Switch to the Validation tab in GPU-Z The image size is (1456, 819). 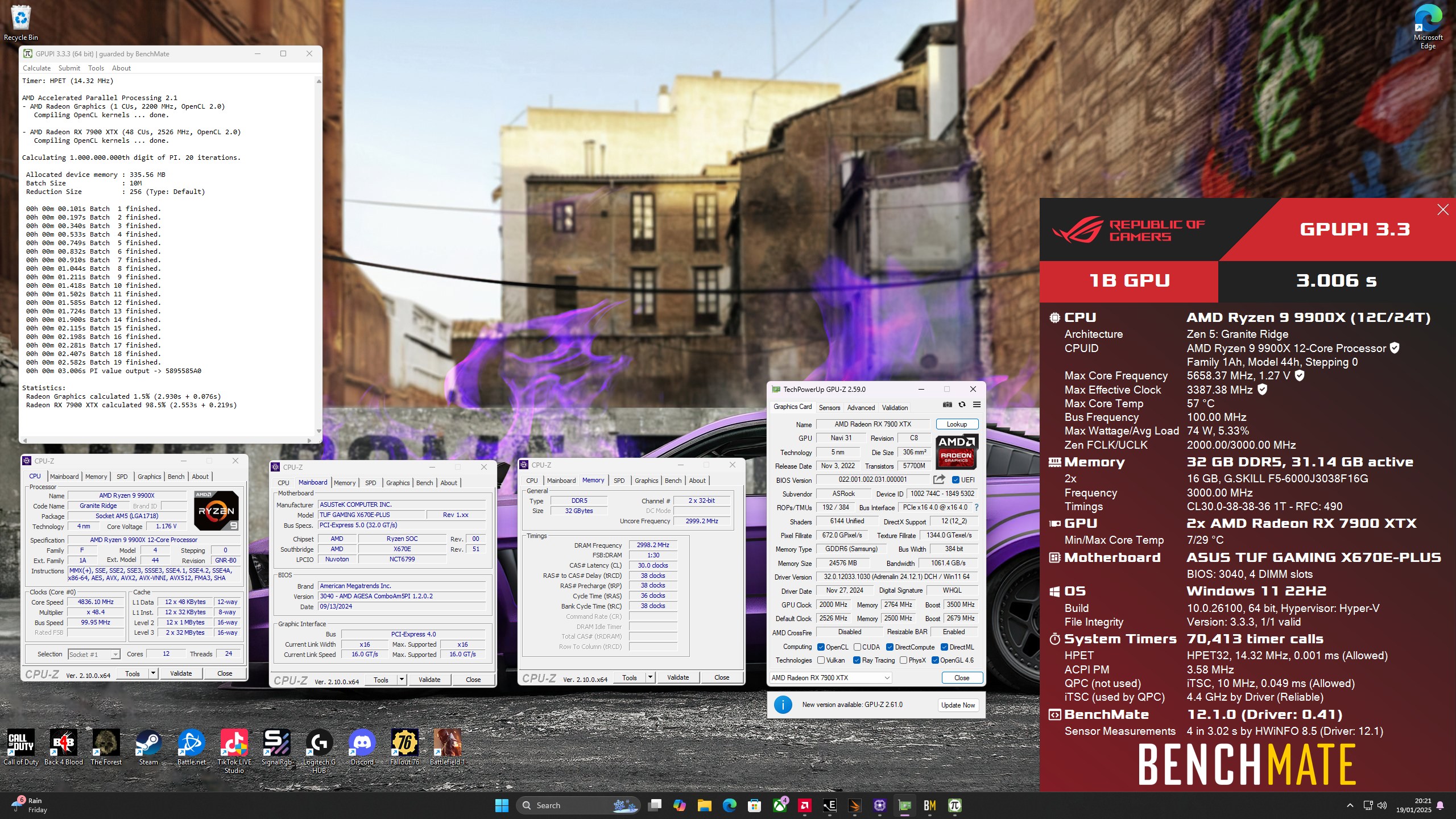tap(895, 408)
